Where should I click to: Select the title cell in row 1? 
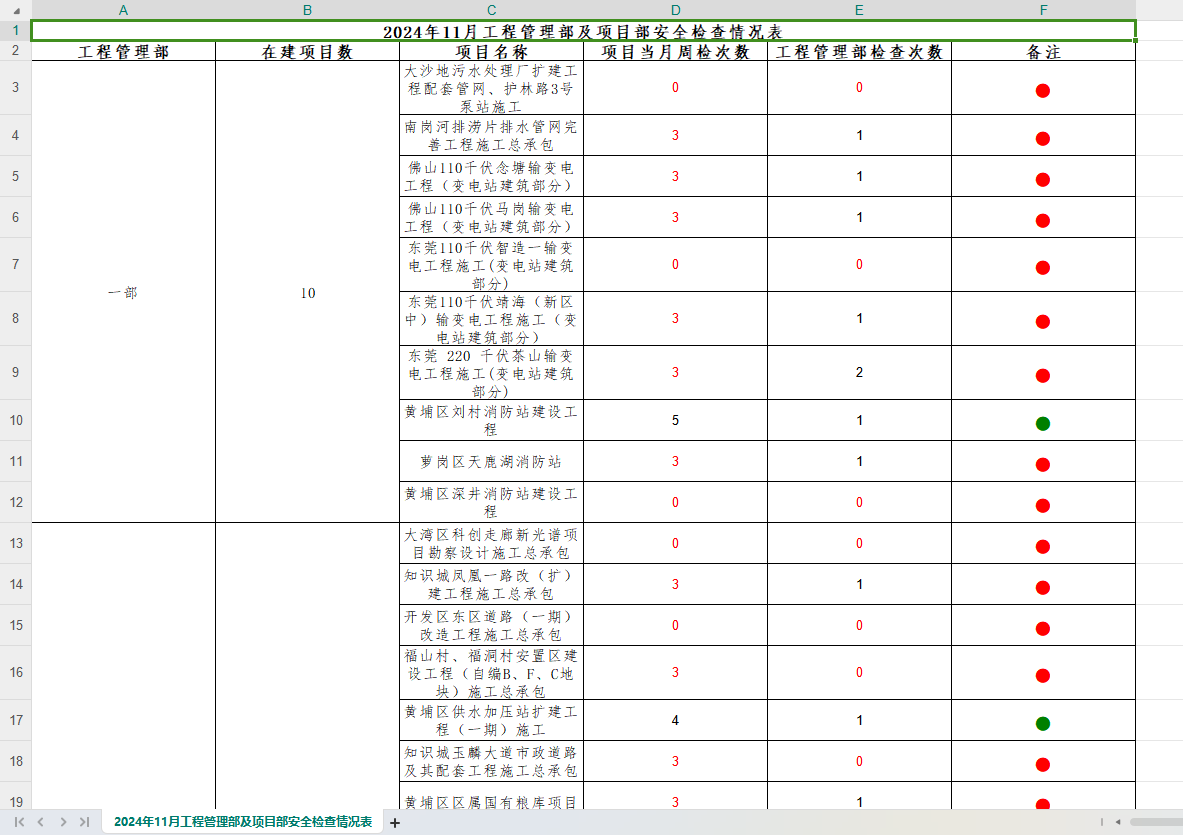pos(583,31)
